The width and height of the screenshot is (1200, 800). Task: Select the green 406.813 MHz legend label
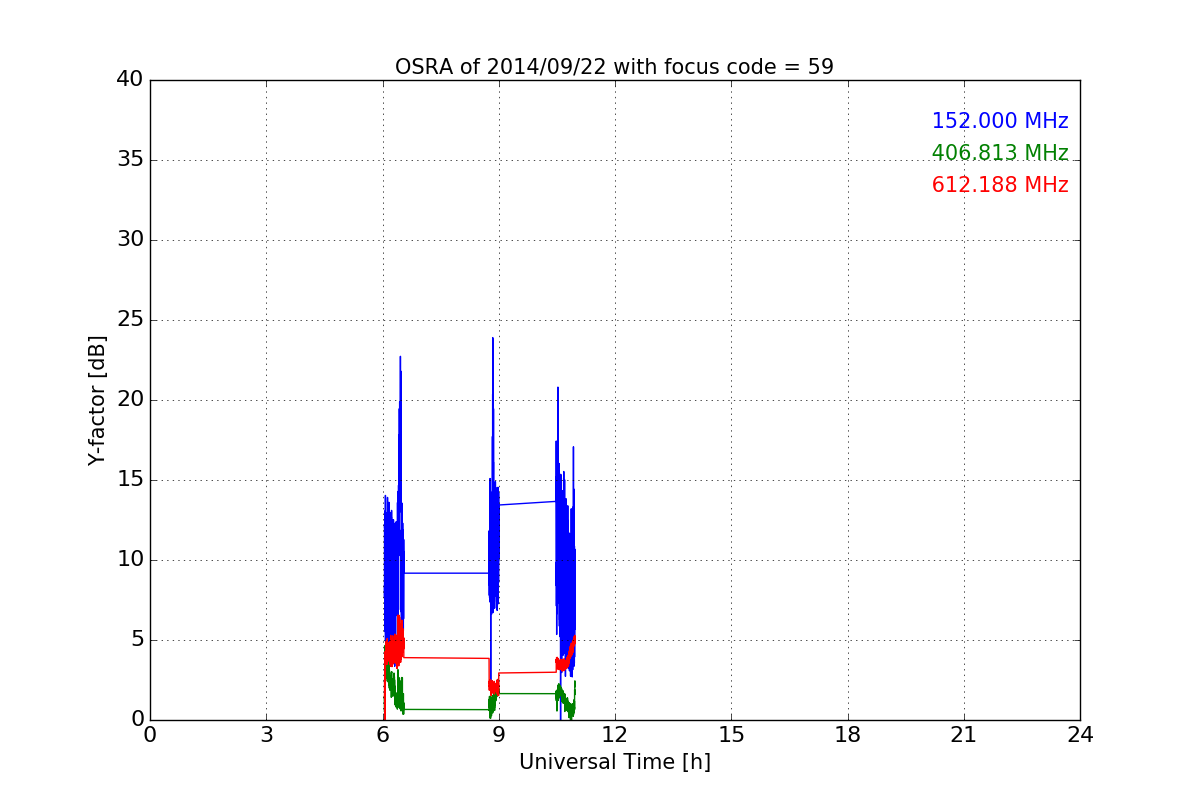(1000, 153)
